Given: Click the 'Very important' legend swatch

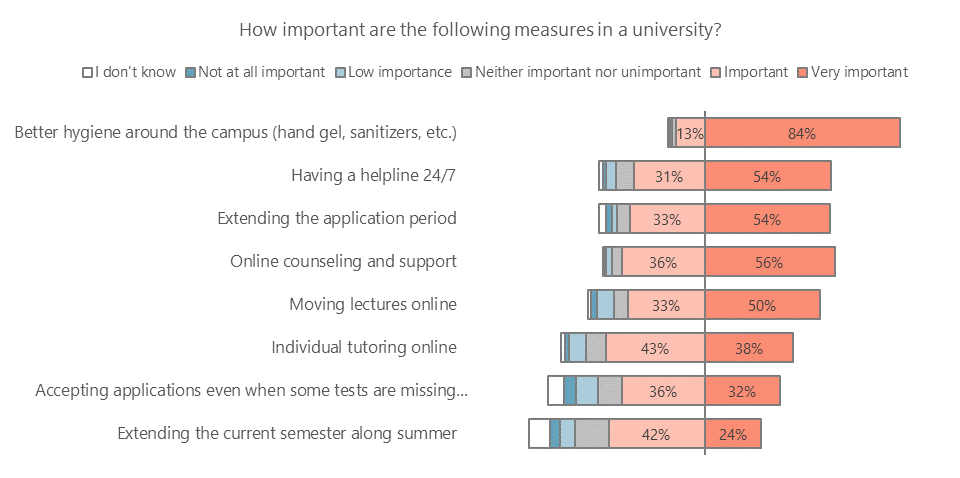Looking at the screenshot, I should (803, 72).
